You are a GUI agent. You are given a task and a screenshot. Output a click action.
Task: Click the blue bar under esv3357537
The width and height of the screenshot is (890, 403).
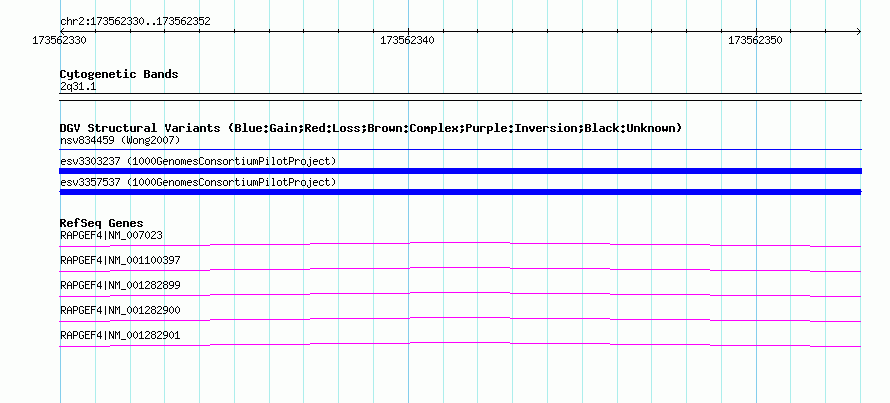(460, 192)
